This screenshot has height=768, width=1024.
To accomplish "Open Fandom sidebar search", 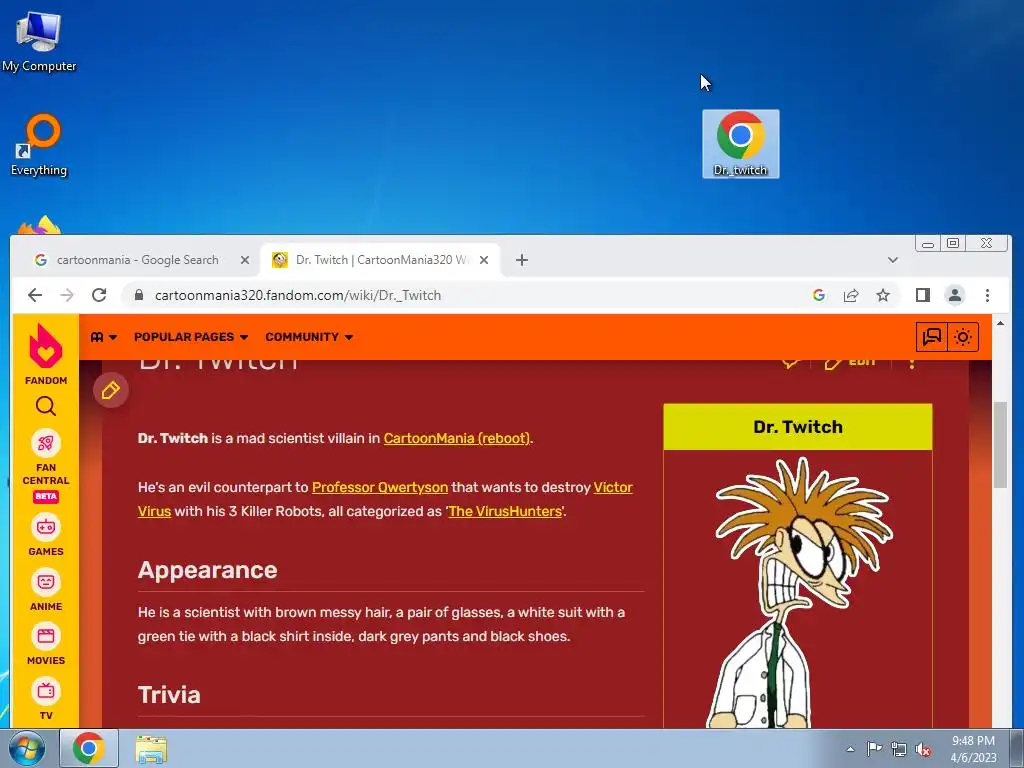I will [46, 406].
